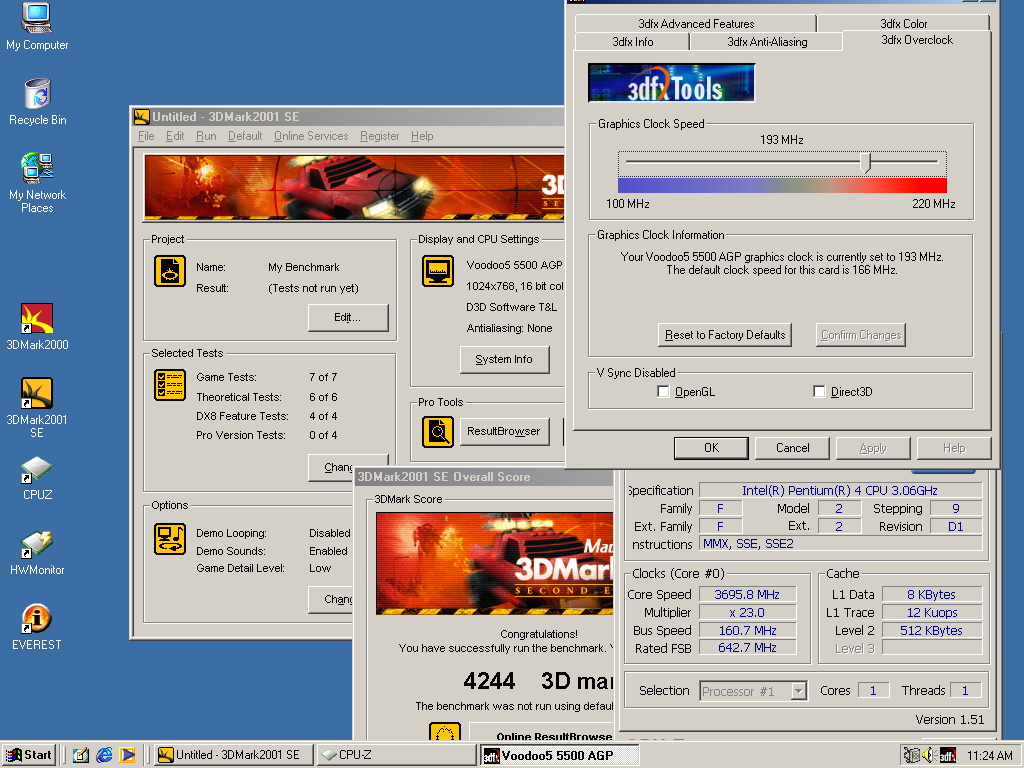Click the volume speaker tray icon
Viewport: 1024px width, 768px height.
click(x=929, y=756)
